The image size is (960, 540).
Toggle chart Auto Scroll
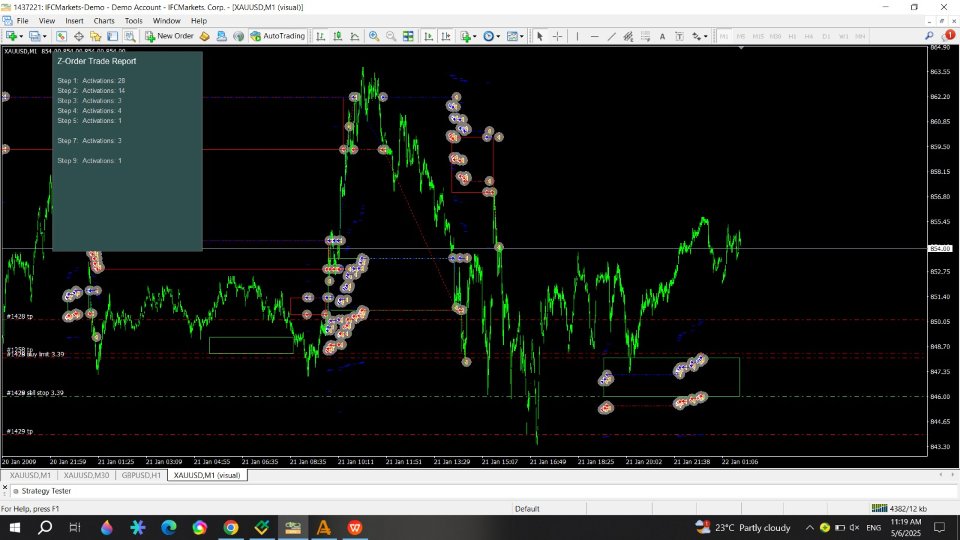point(429,36)
